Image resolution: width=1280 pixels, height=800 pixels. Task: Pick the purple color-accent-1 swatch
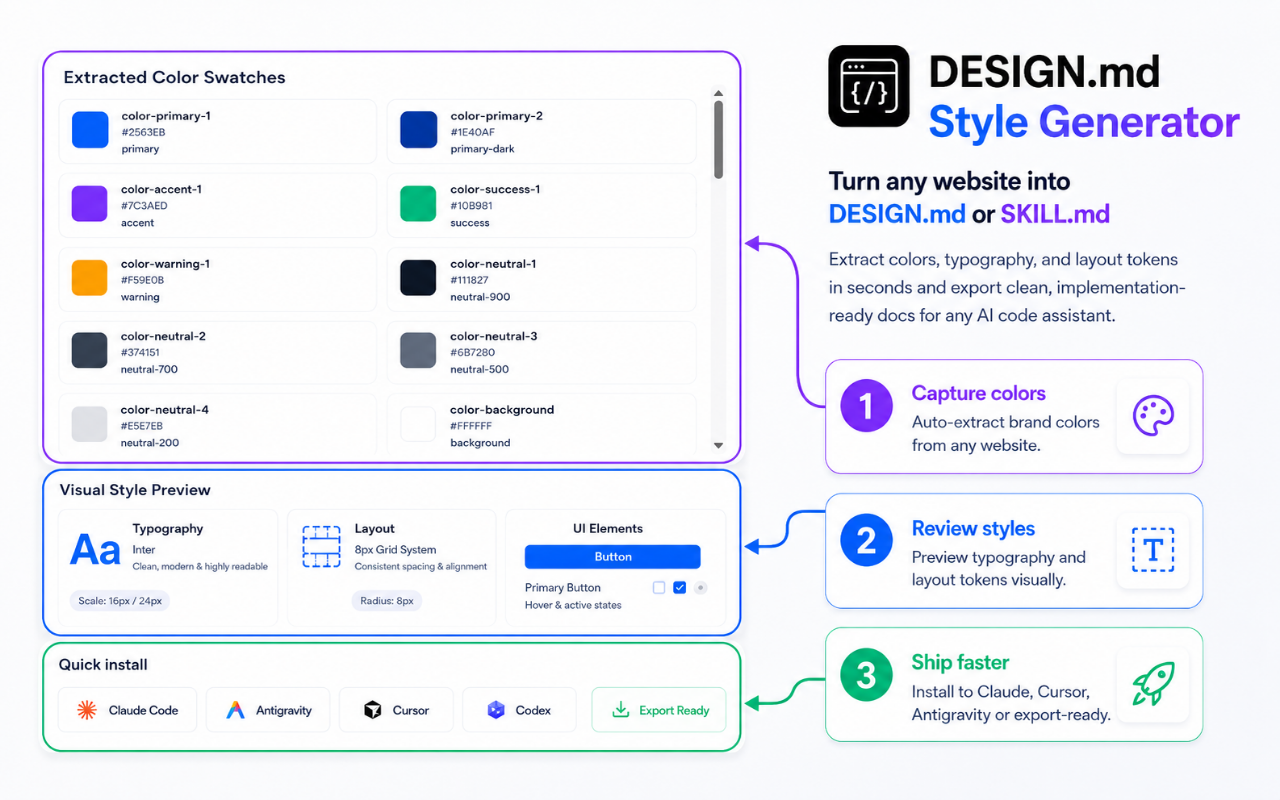tap(90, 204)
